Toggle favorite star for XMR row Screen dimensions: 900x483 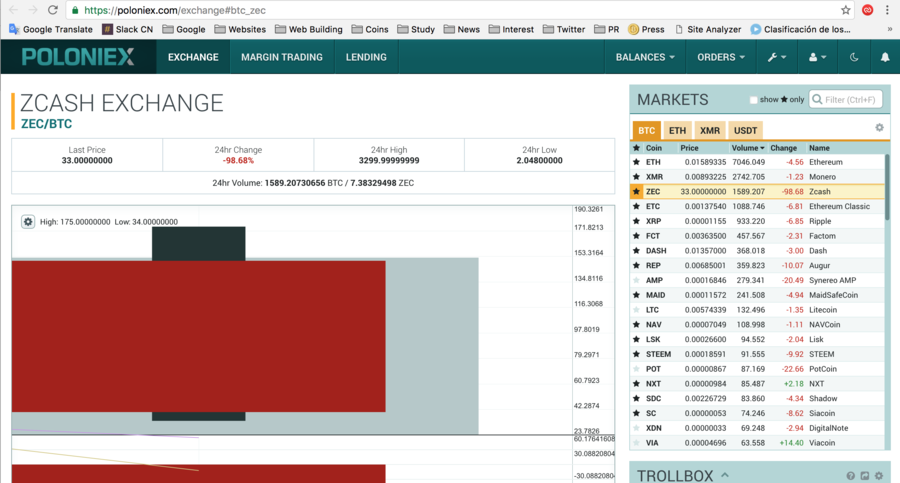636,177
